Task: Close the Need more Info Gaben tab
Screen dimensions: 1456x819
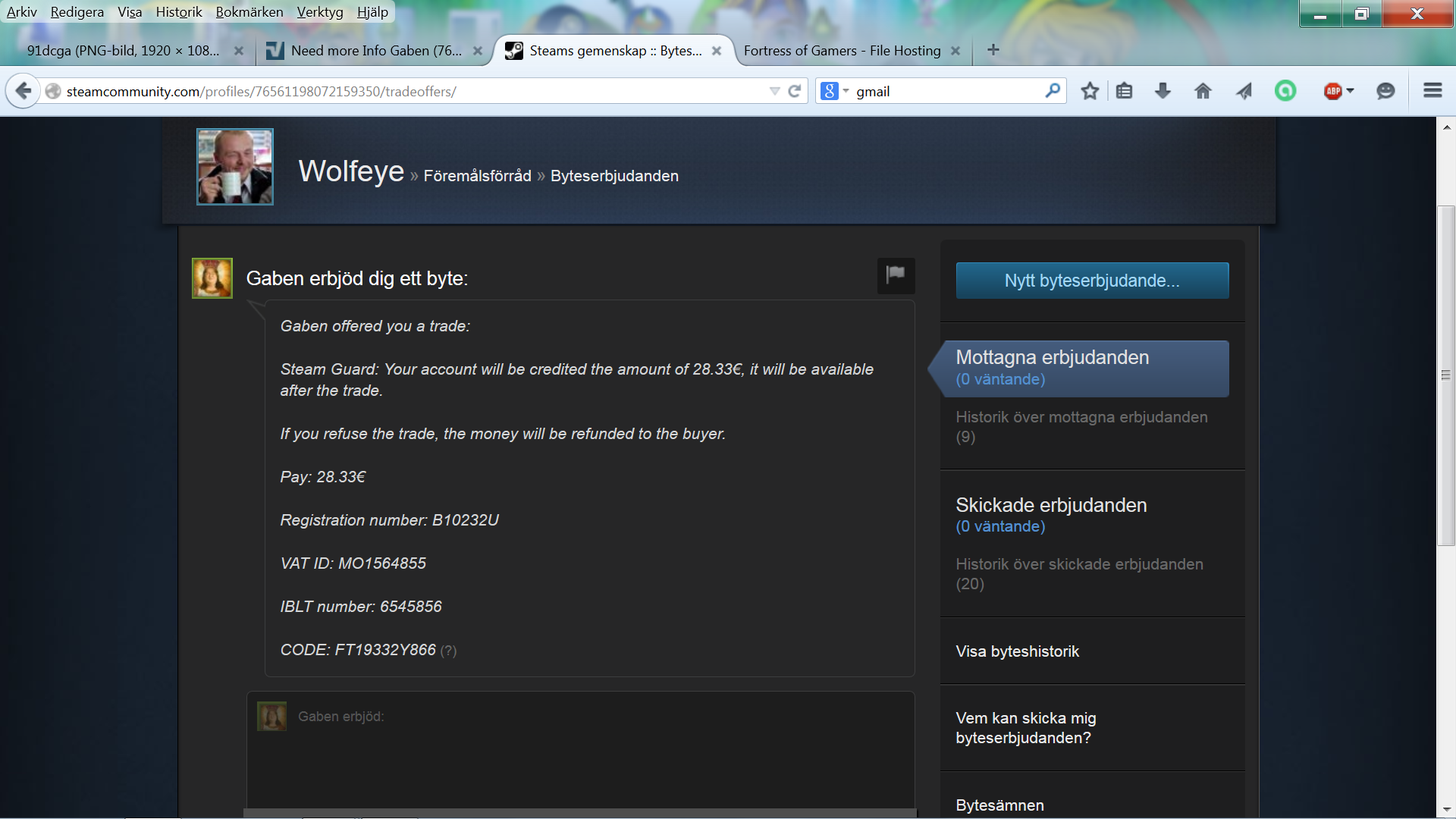Action: pyautogui.click(x=478, y=51)
